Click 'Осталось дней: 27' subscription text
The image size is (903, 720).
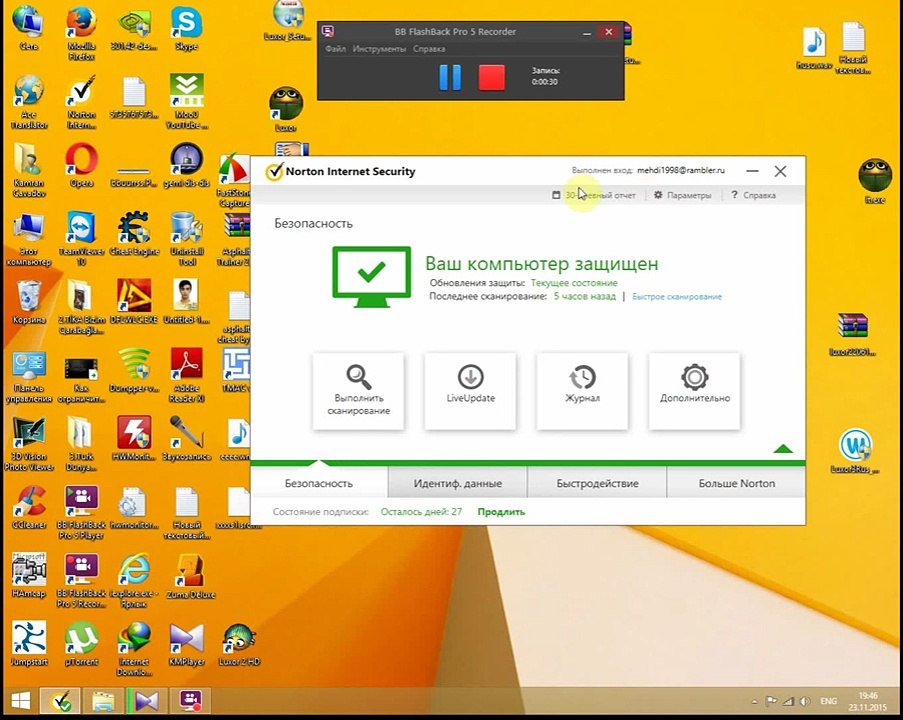(x=421, y=511)
